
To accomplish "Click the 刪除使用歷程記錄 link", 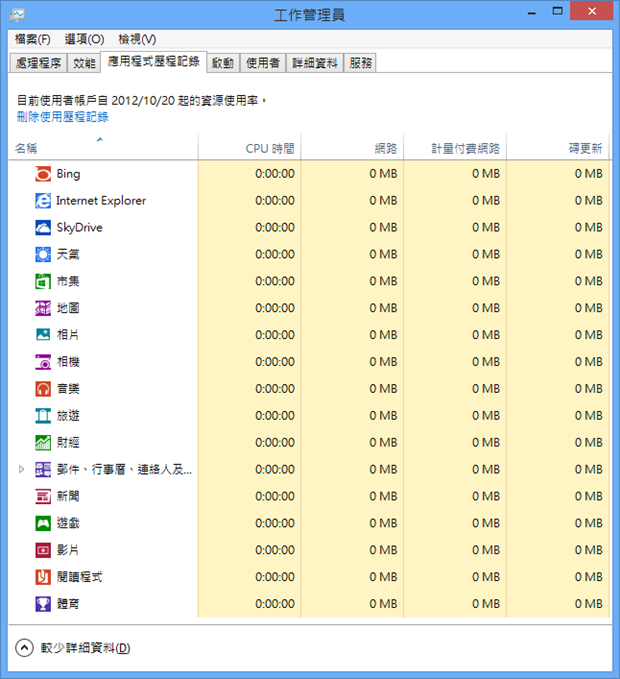I will (63, 117).
